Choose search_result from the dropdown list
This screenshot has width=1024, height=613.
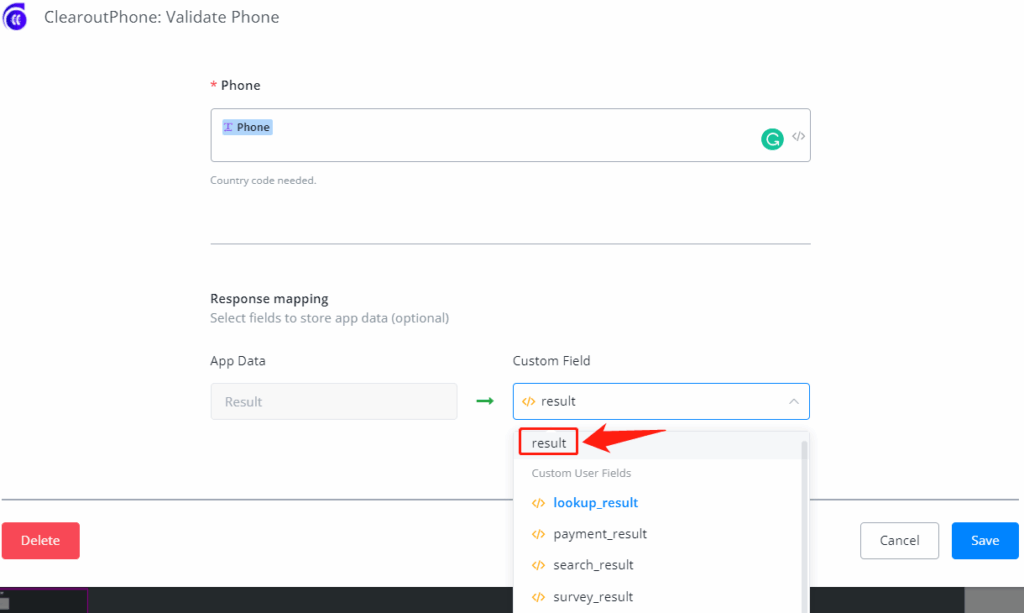(593, 565)
